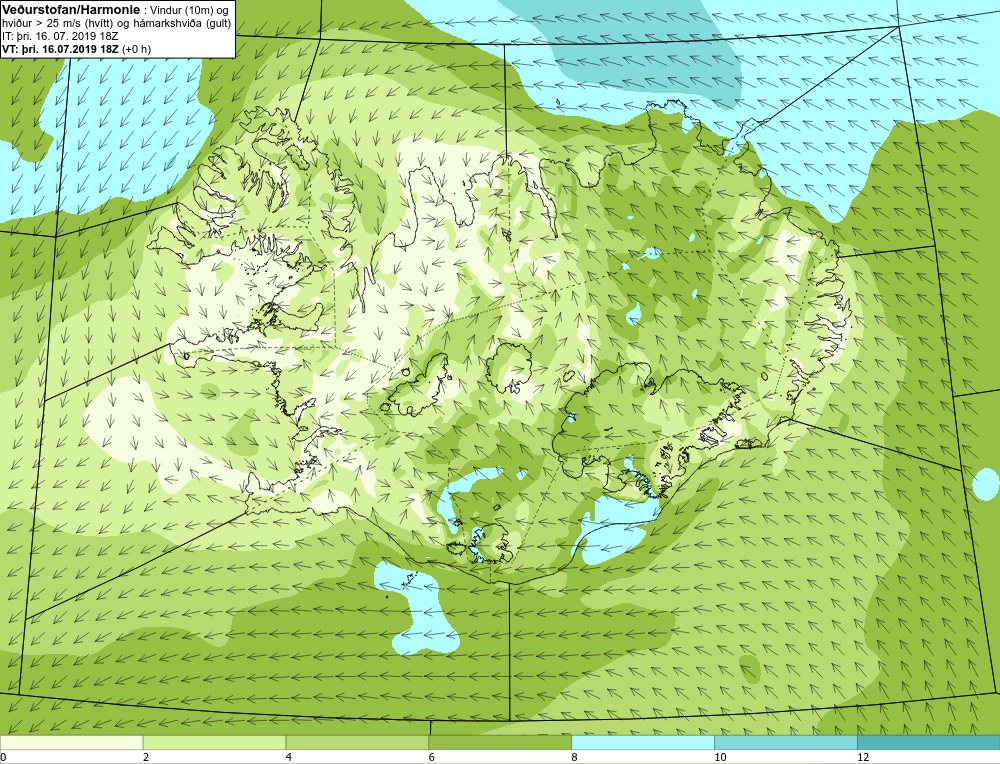Image resolution: width=1000 pixels, height=764 pixels.
Task: Click the Veðurstofan/Harmonie title text
Action: (69, 10)
